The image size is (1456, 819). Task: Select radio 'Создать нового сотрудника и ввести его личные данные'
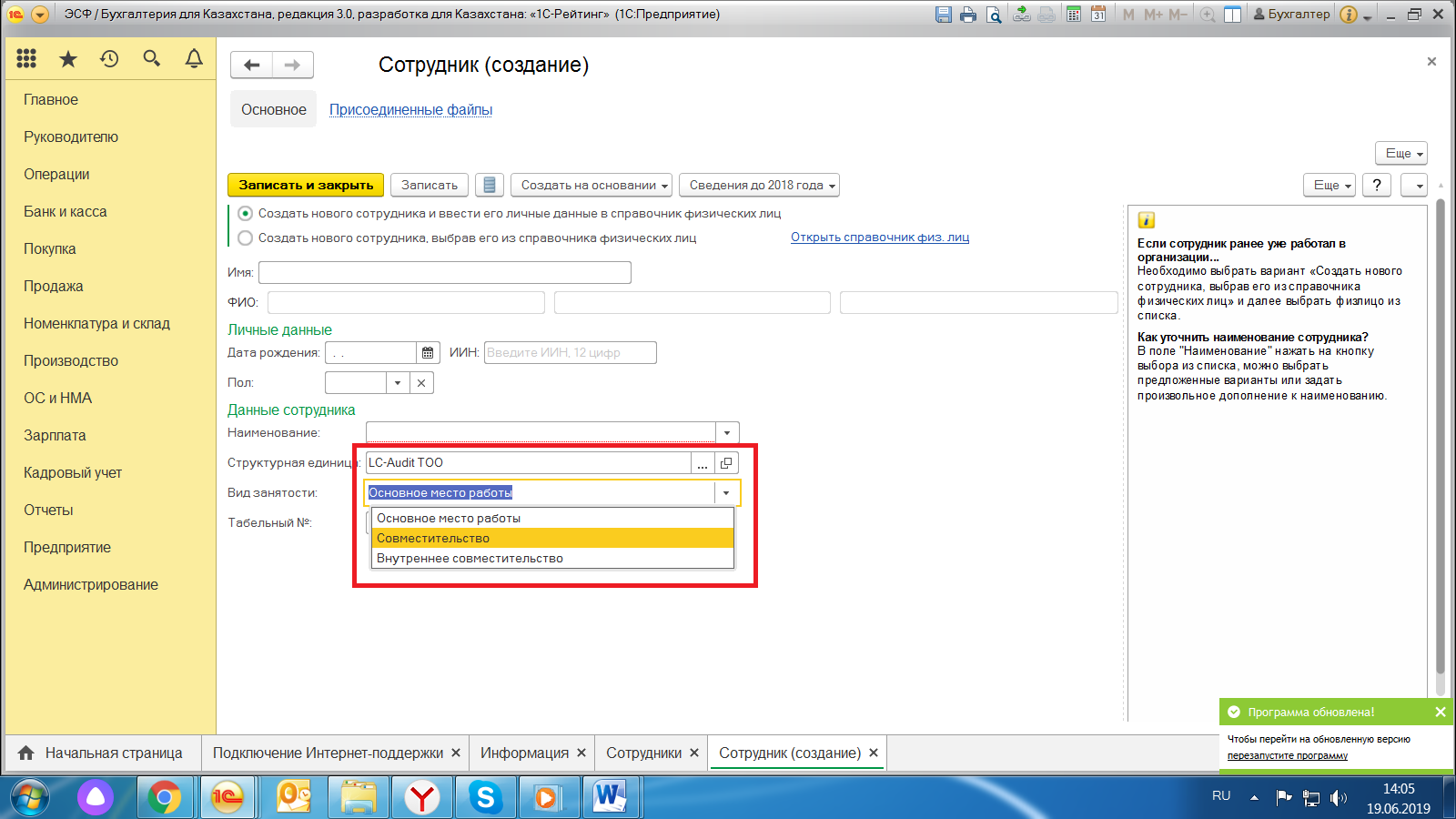coord(245,214)
